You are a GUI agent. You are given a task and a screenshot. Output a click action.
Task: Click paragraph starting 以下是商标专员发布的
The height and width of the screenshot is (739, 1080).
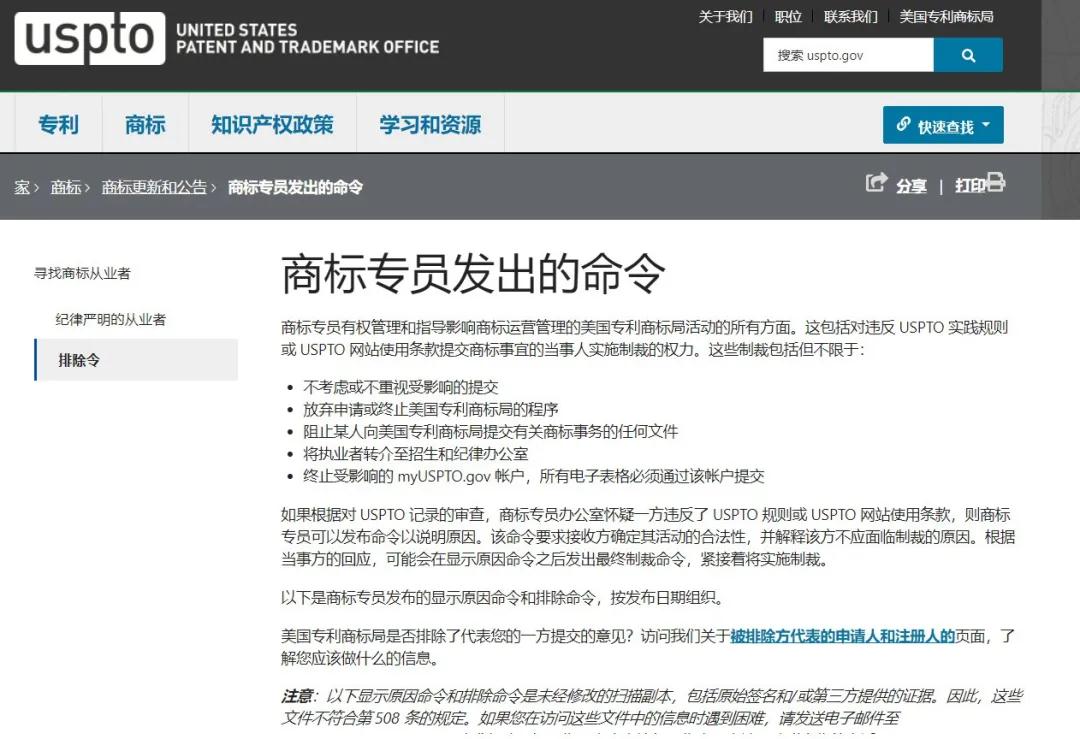click(504, 597)
